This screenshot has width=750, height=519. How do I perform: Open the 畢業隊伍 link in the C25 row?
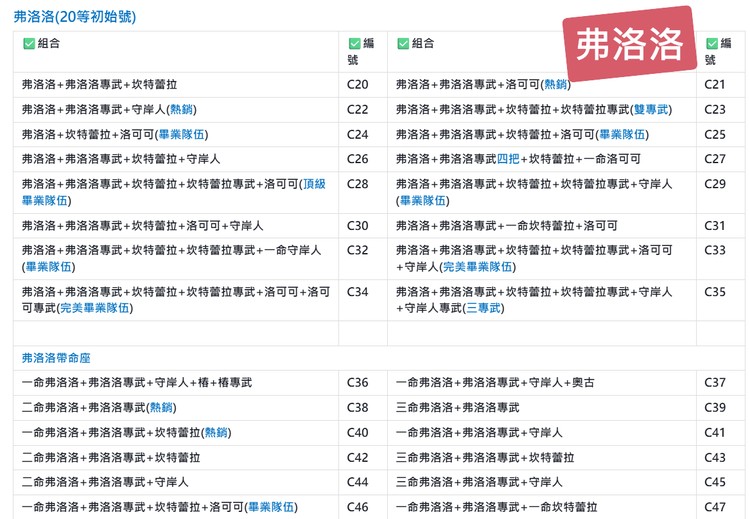point(622,135)
